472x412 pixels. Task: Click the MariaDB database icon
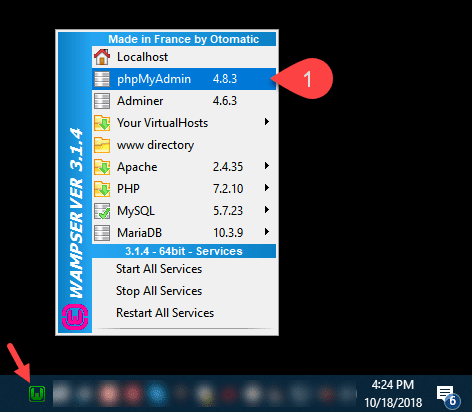point(102,233)
